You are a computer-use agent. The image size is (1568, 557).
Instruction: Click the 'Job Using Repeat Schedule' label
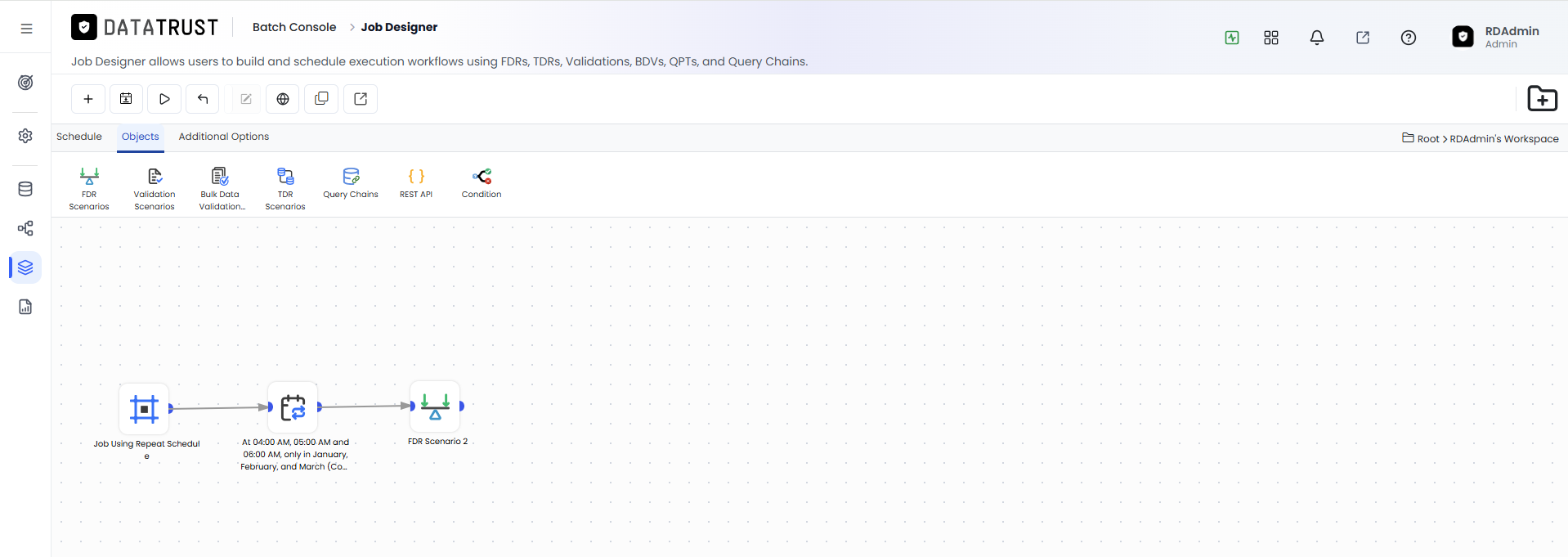pyautogui.click(x=146, y=450)
